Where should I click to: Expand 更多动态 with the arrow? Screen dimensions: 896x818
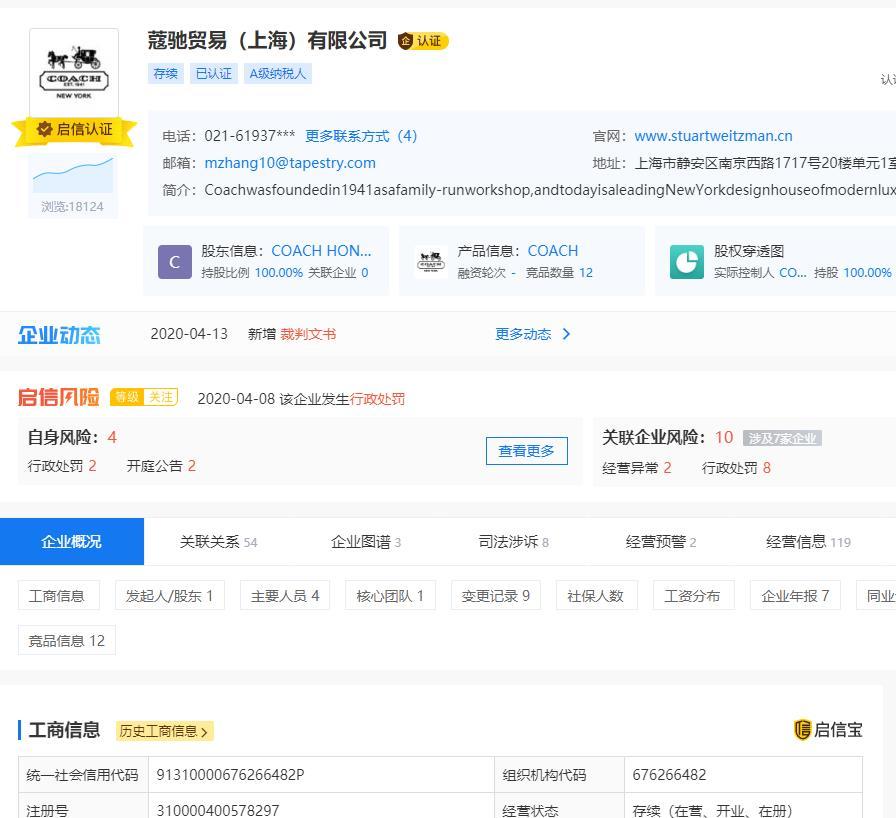tap(533, 334)
